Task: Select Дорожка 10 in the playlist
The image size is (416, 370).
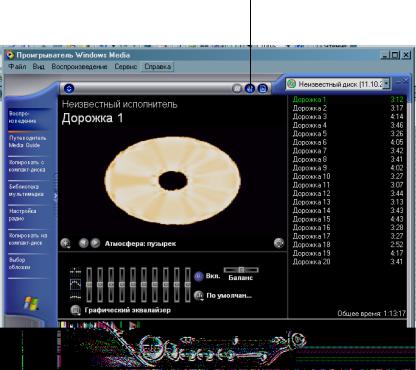Action: click(x=348, y=176)
